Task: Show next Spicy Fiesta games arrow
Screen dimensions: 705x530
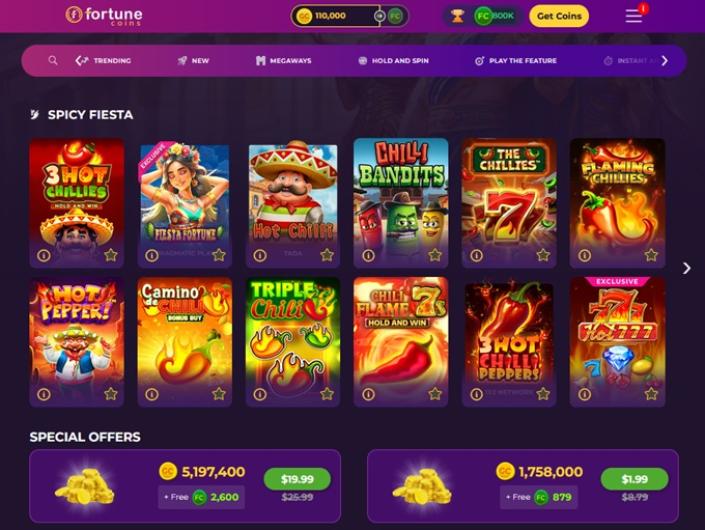Action: tap(686, 268)
